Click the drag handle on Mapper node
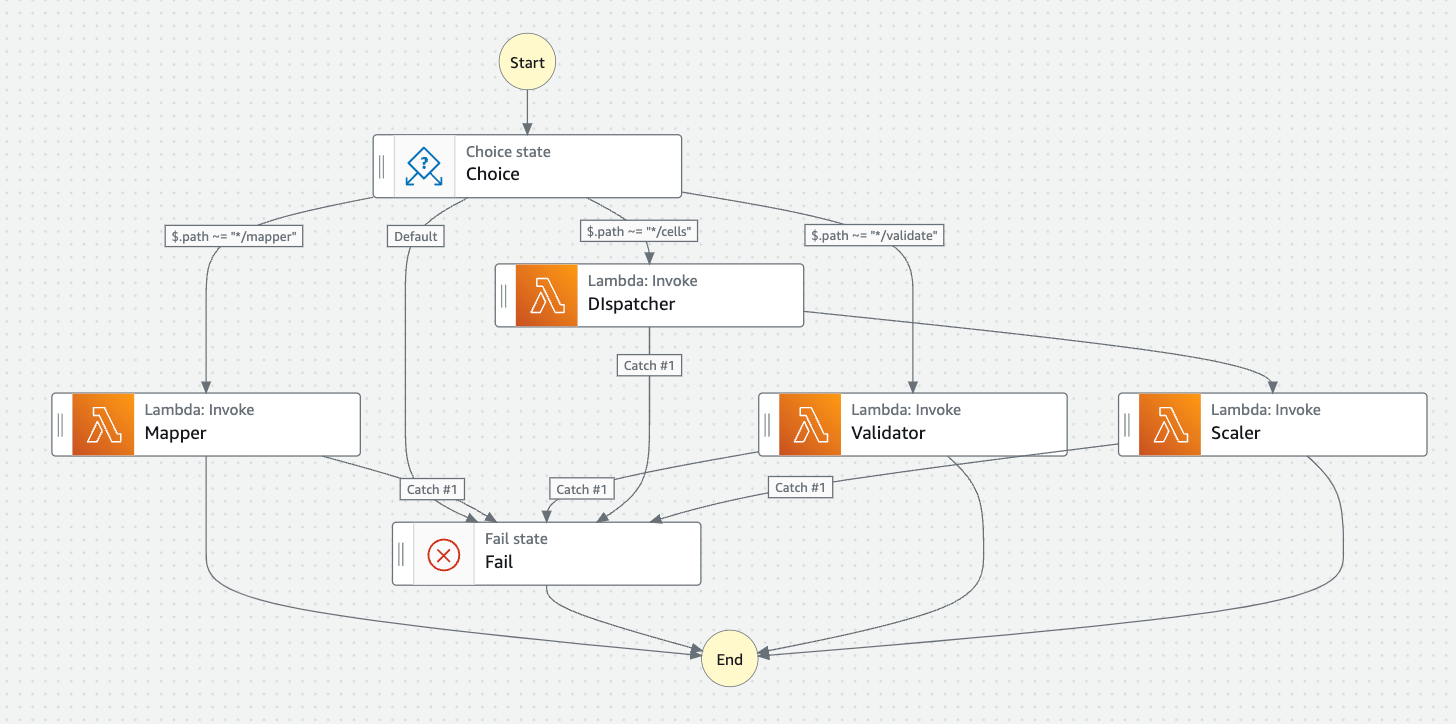 click(61, 424)
